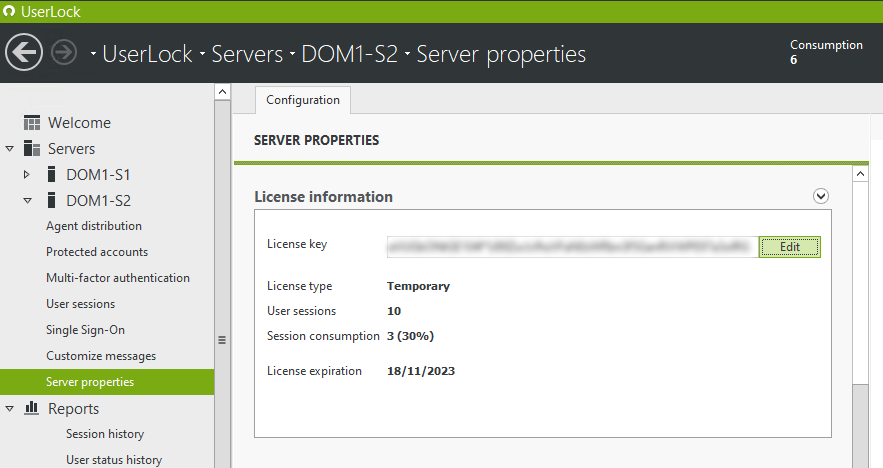The image size is (883, 468).
Task: Select the highlighted Server properties item
Action: tap(107, 382)
